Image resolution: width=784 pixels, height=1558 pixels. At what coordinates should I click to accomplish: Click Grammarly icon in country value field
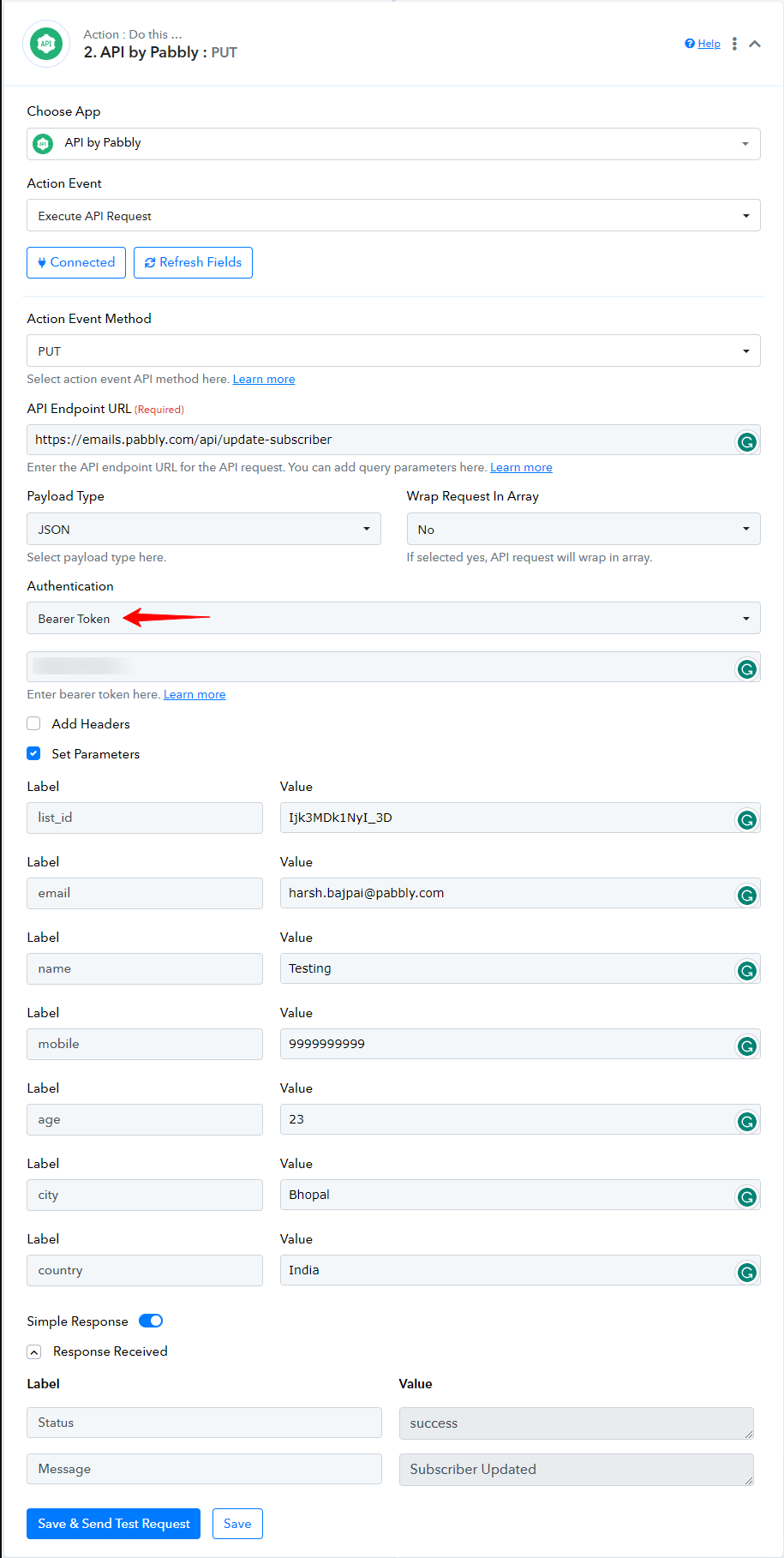[x=747, y=1273]
